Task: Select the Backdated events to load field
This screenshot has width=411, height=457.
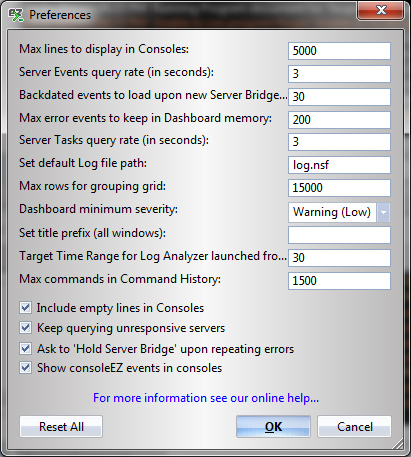Action: 339,97
